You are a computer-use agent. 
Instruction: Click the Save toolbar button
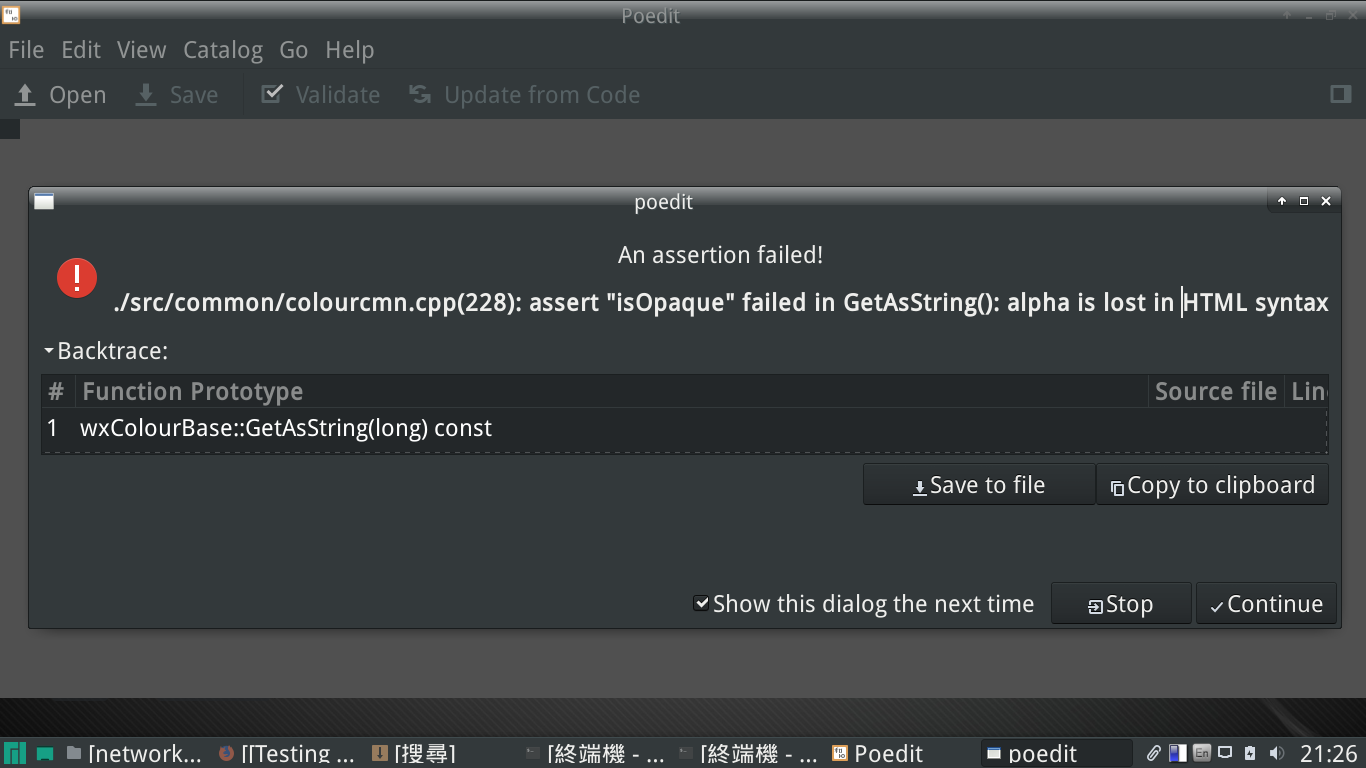click(x=177, y=95)
